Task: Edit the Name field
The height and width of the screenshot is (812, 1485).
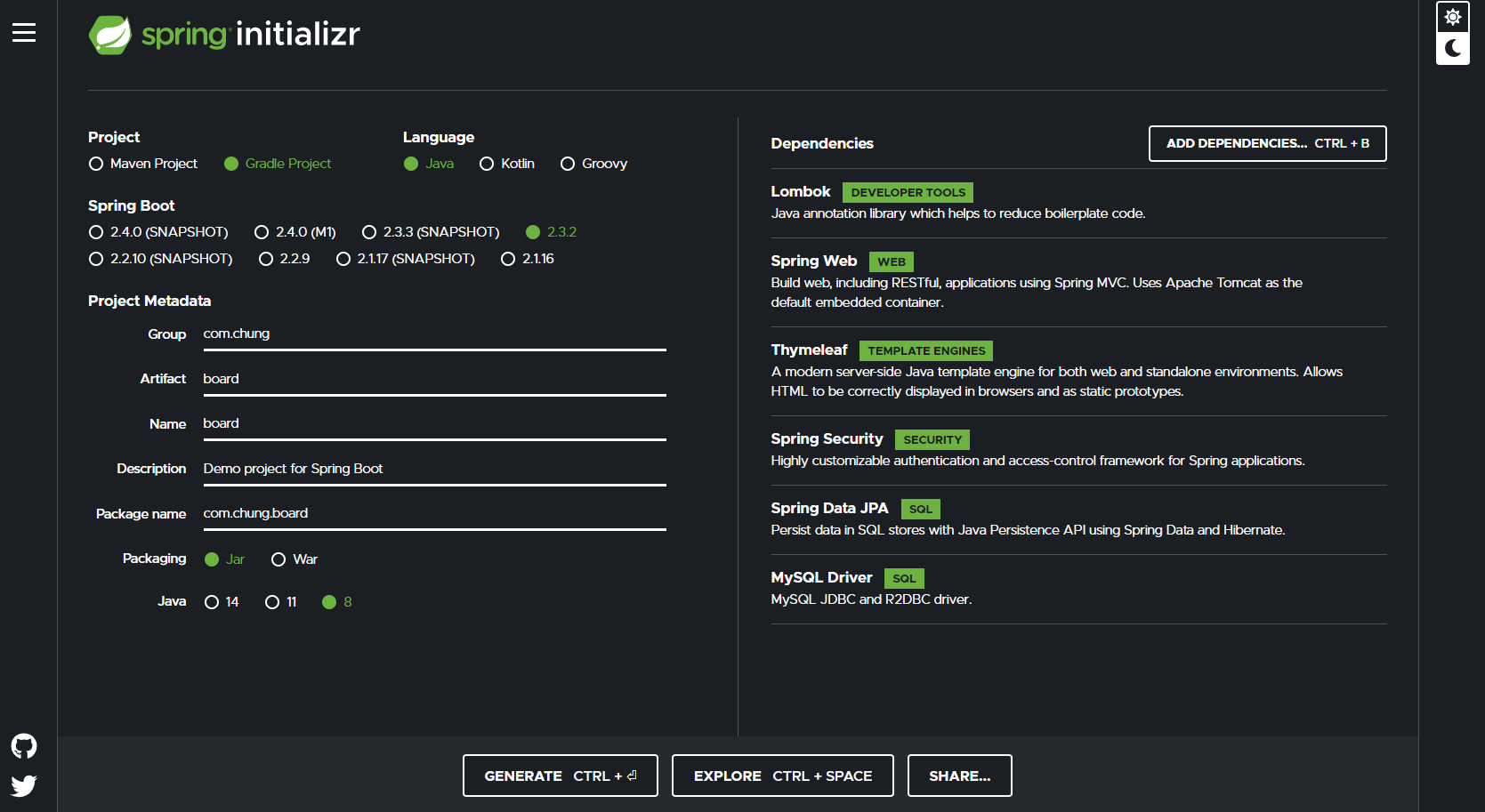Action: point(434,424)
